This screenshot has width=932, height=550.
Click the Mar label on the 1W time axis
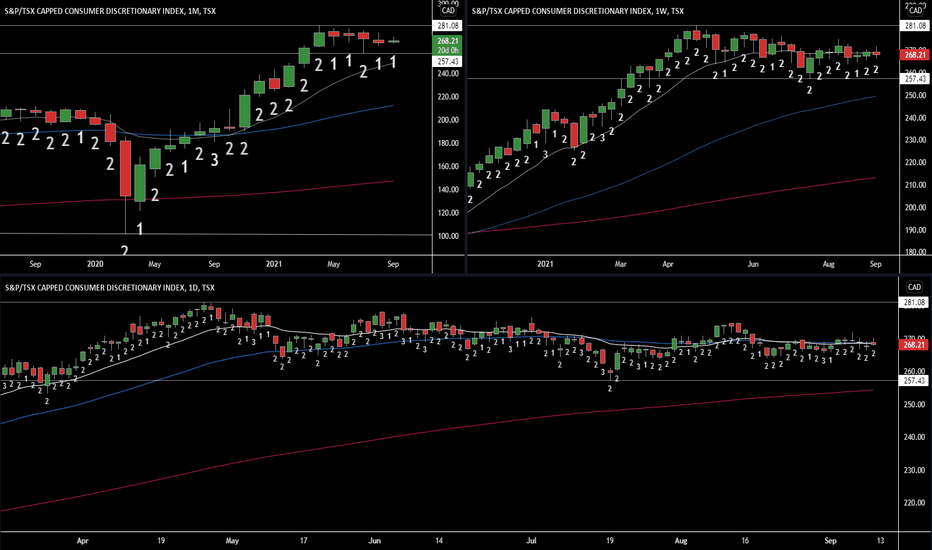pyautogui.click(x=621, y=264)
